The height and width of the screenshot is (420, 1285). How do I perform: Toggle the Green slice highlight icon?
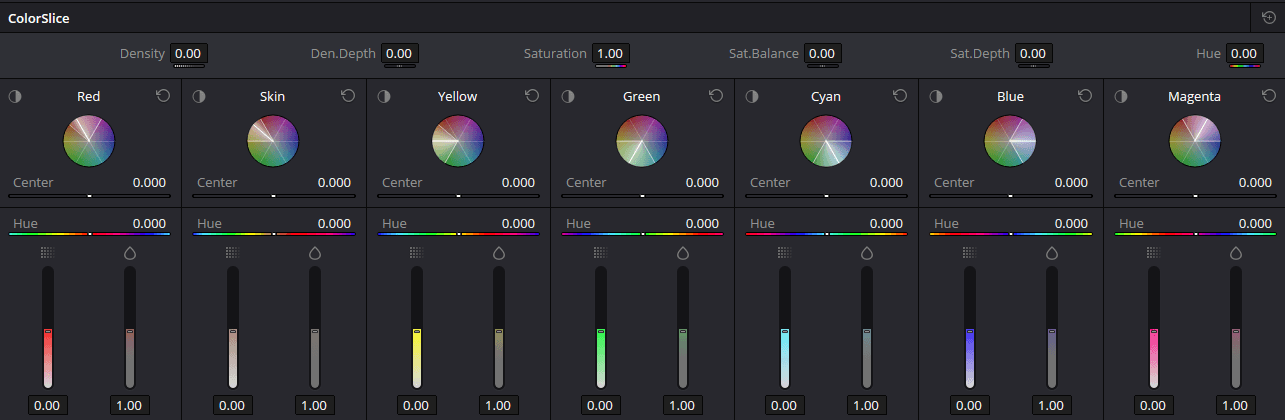567,96
